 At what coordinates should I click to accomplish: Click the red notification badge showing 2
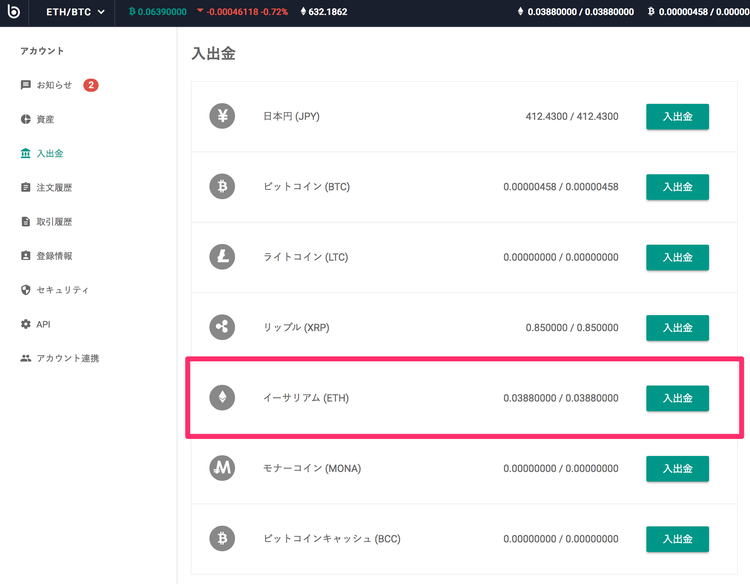(91, 85)
